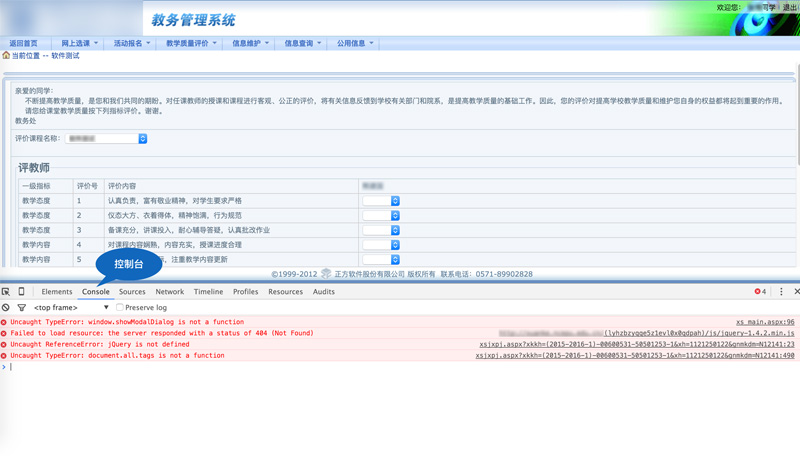Open rating dropdown for item 3 备课充分
Screen dimensions: 800x456
[x=381, y=231]
